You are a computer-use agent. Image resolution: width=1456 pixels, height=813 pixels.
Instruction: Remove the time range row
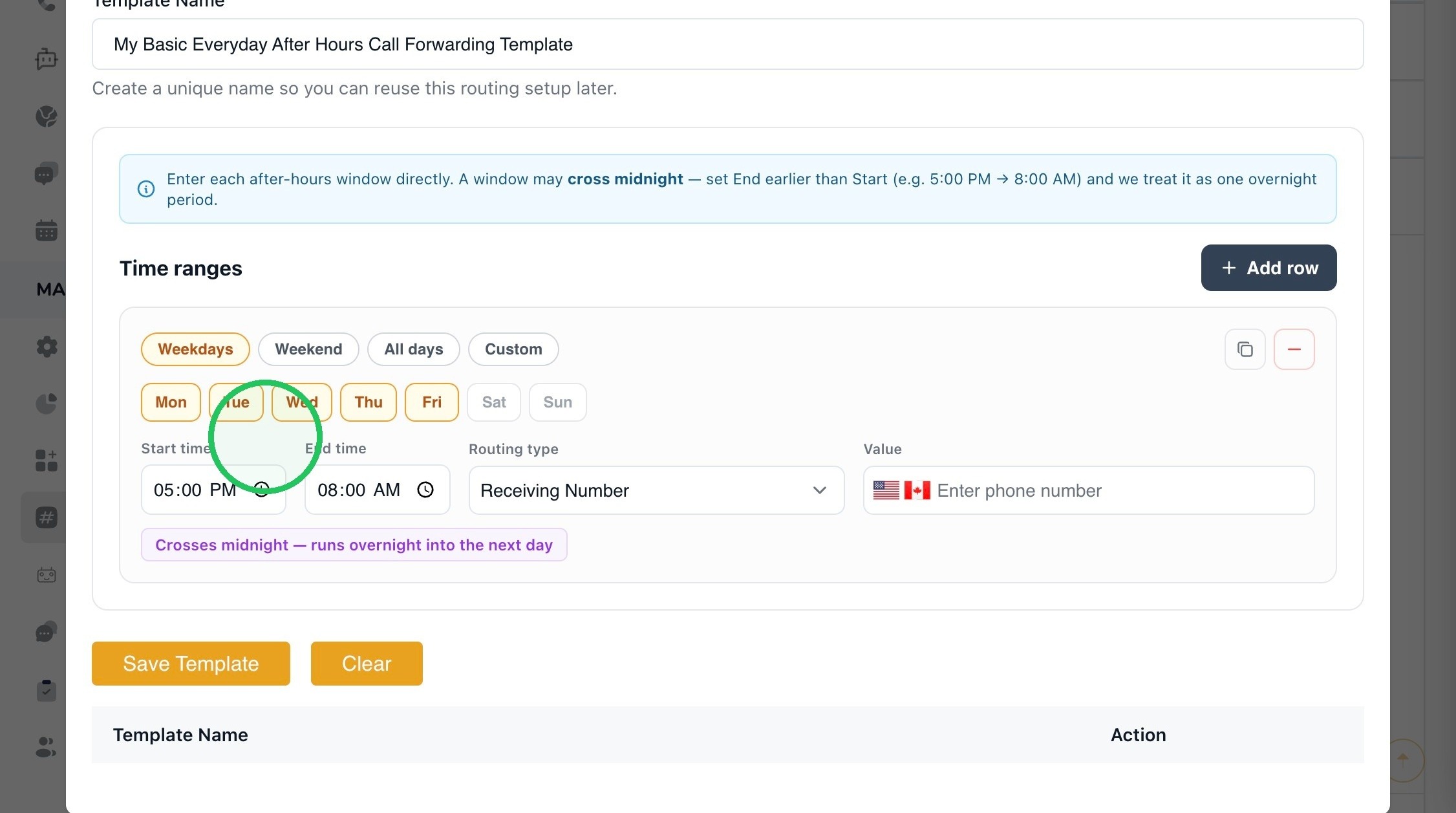[x=1294, y=349]
